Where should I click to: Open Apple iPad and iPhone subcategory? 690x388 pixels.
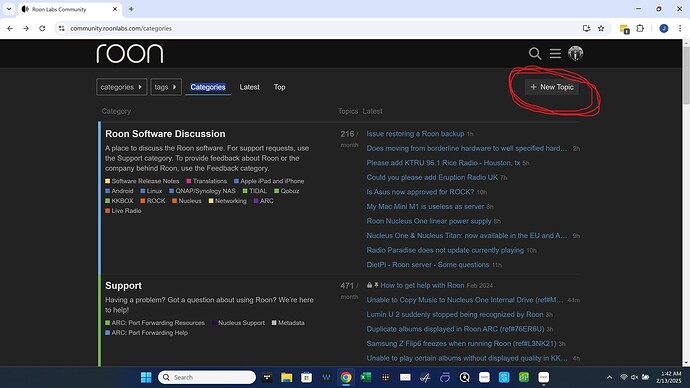click(x=269, y=181)
